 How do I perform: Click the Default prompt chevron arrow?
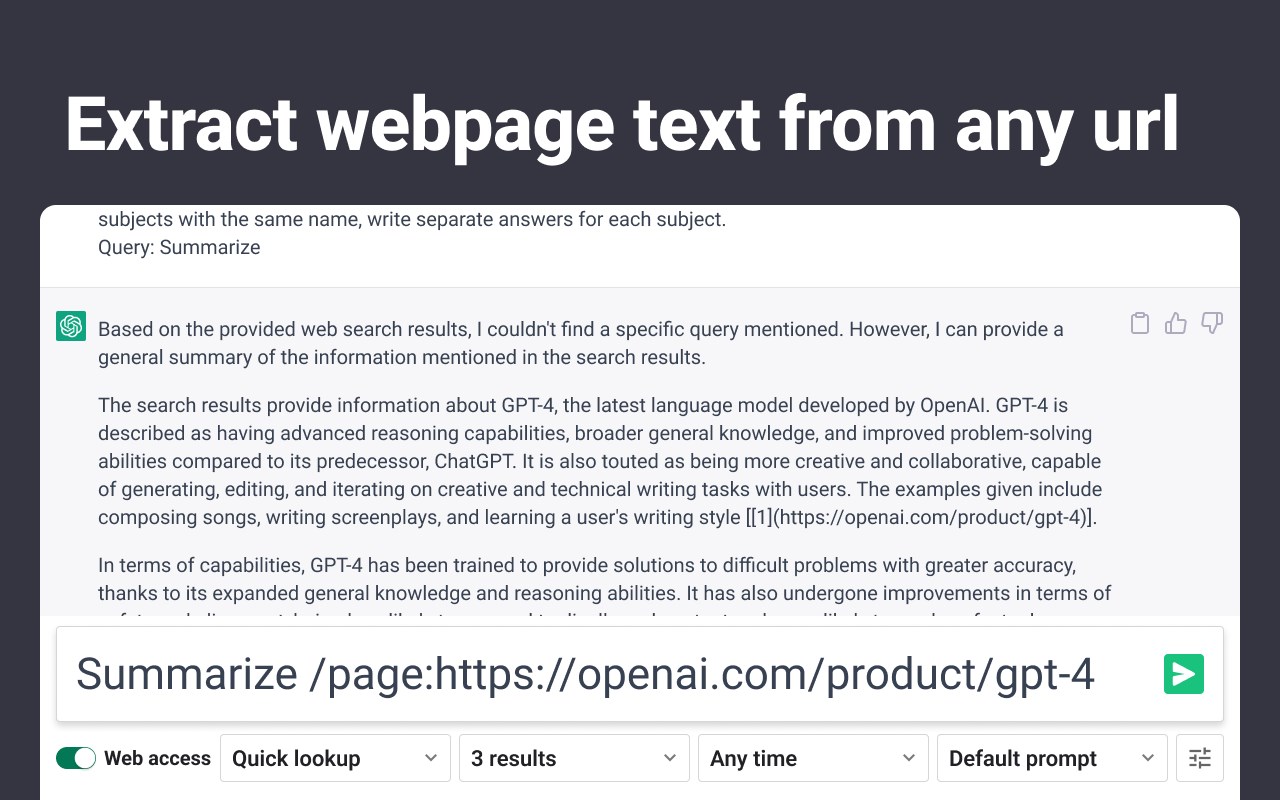1148,758
